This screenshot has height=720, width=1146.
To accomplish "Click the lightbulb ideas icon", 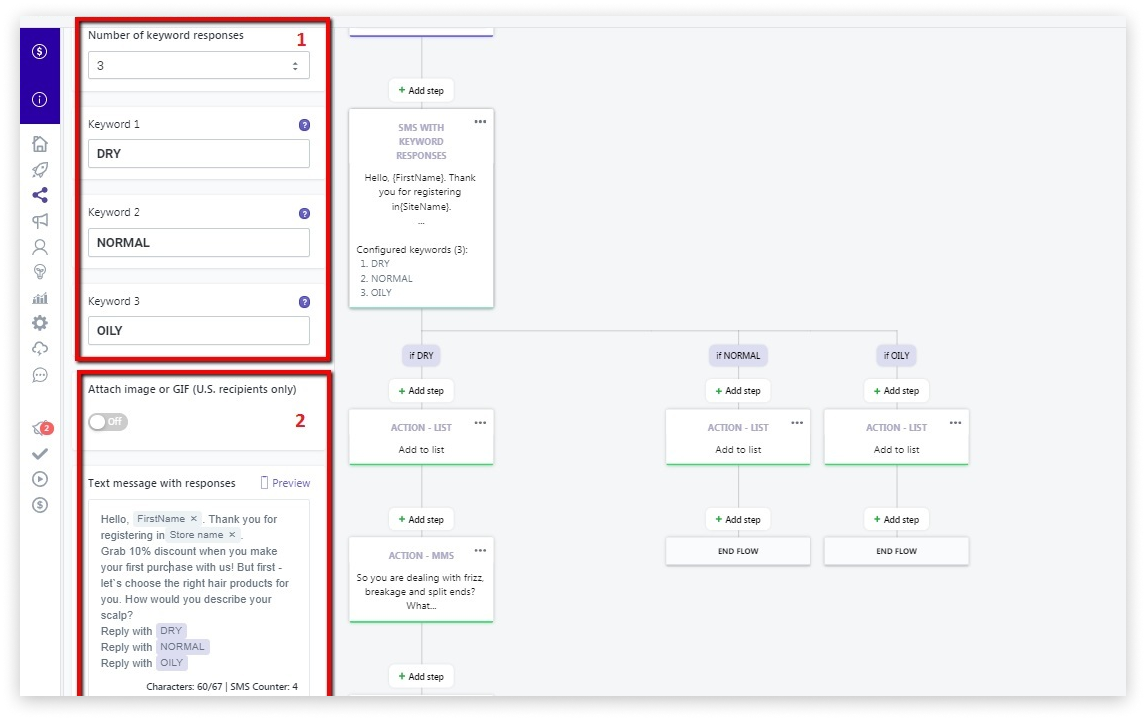I will [x=40, y=272].
